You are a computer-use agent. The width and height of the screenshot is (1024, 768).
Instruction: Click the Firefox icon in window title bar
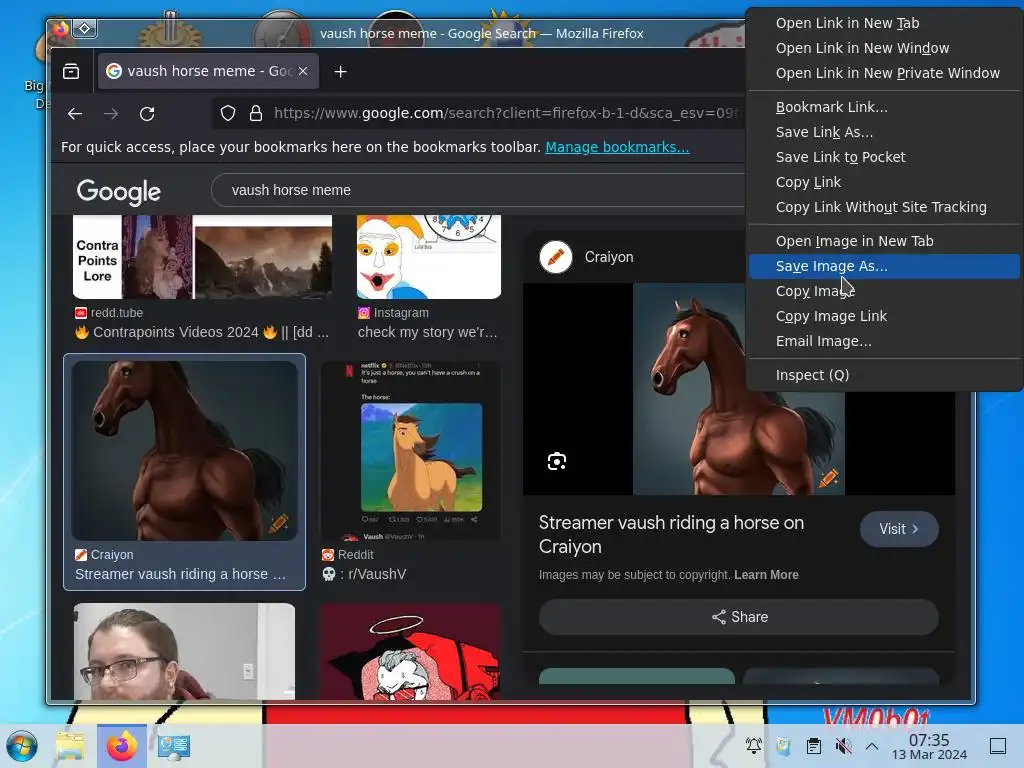pyautogui.click(x=60, y=29)
